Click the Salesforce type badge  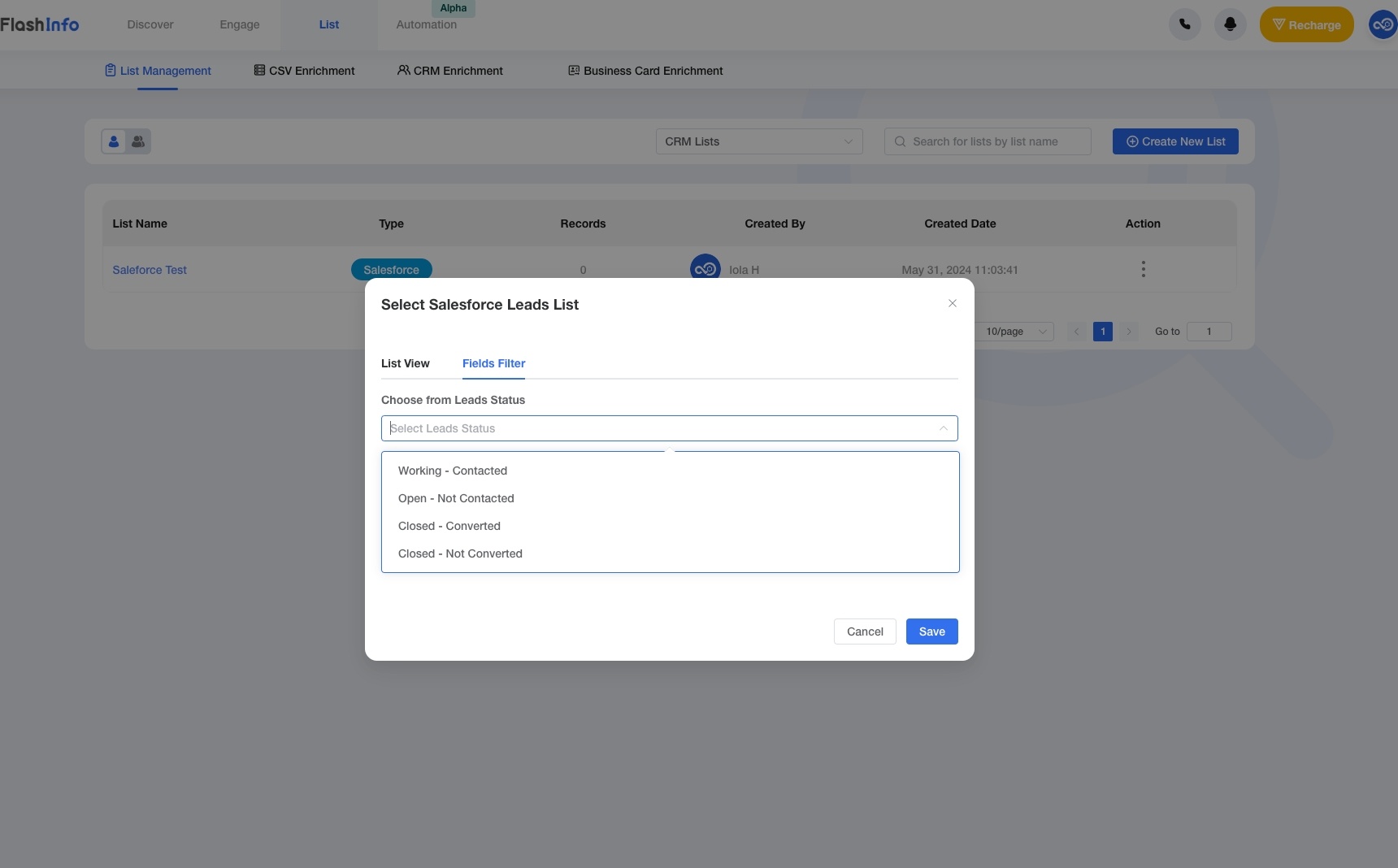pyautogui.click(x=391, y=269)
